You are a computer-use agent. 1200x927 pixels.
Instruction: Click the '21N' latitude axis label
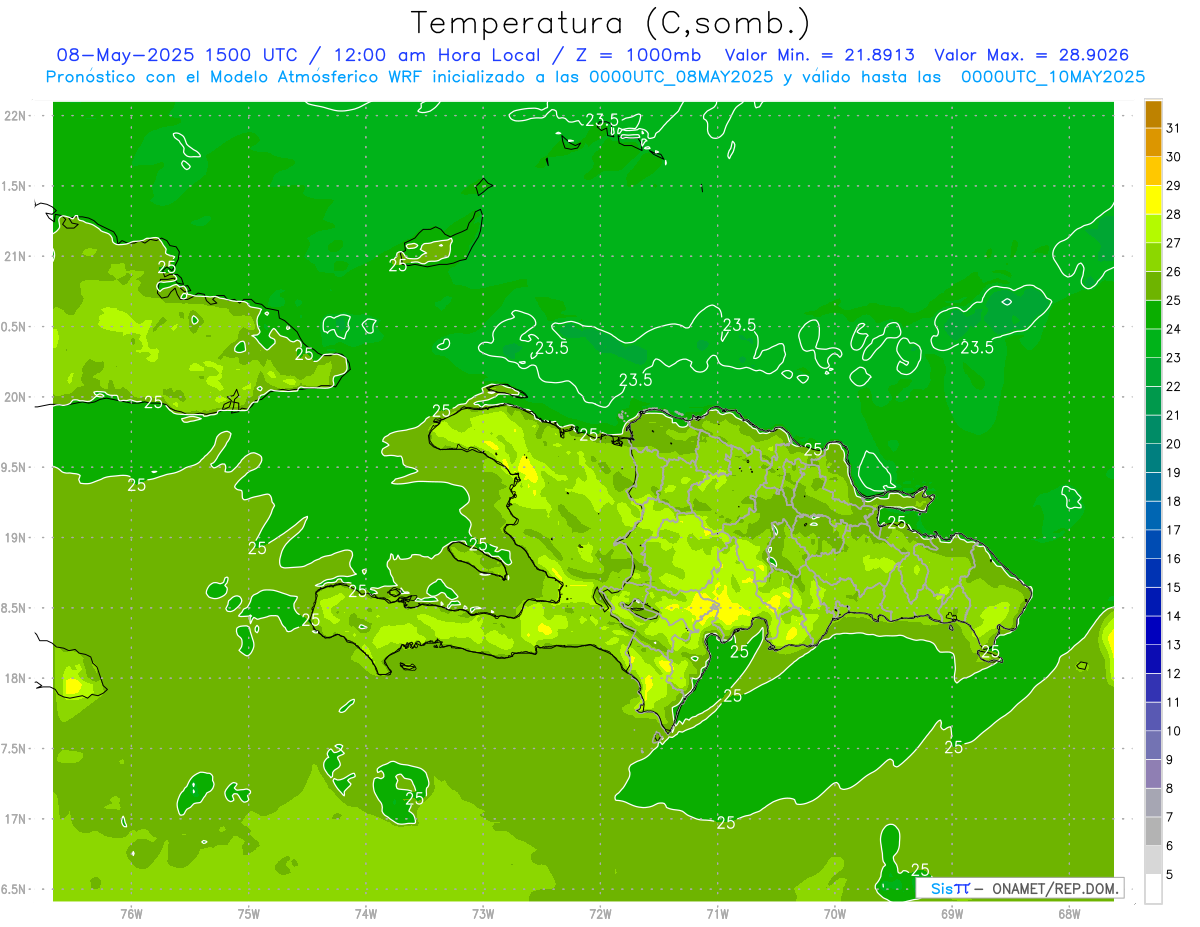tap(15, 257)
